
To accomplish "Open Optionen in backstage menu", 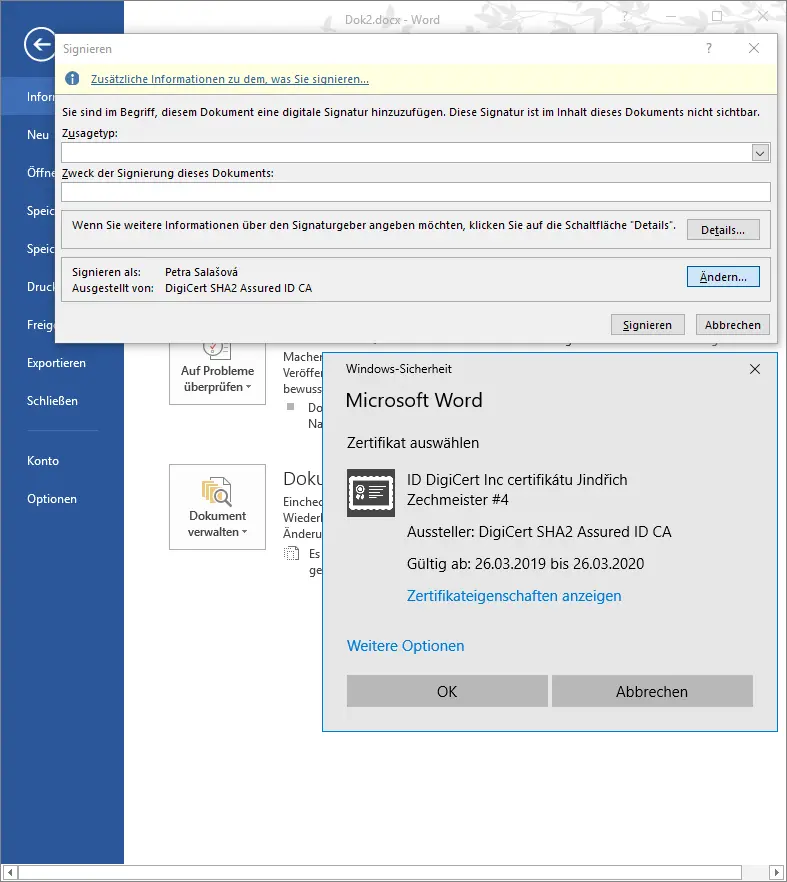I will (52, 499).
